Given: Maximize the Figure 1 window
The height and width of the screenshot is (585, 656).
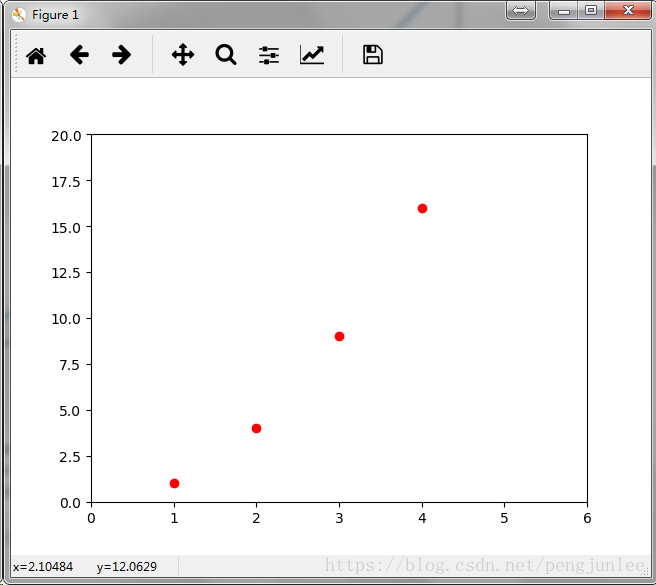Looking at the screenshot, I should tap(591, 10).
